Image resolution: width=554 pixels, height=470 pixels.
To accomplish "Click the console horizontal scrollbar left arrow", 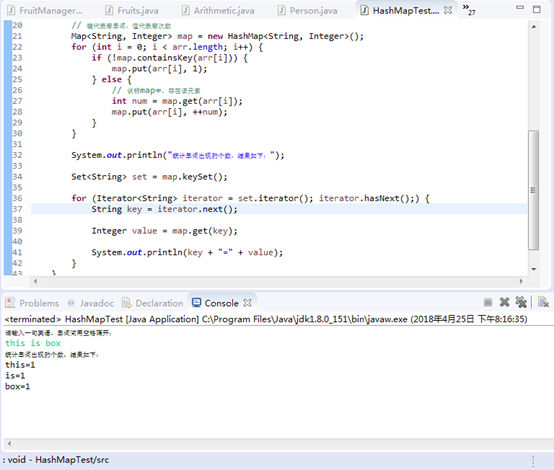I will pyautogui.click(x=10, y=443).
